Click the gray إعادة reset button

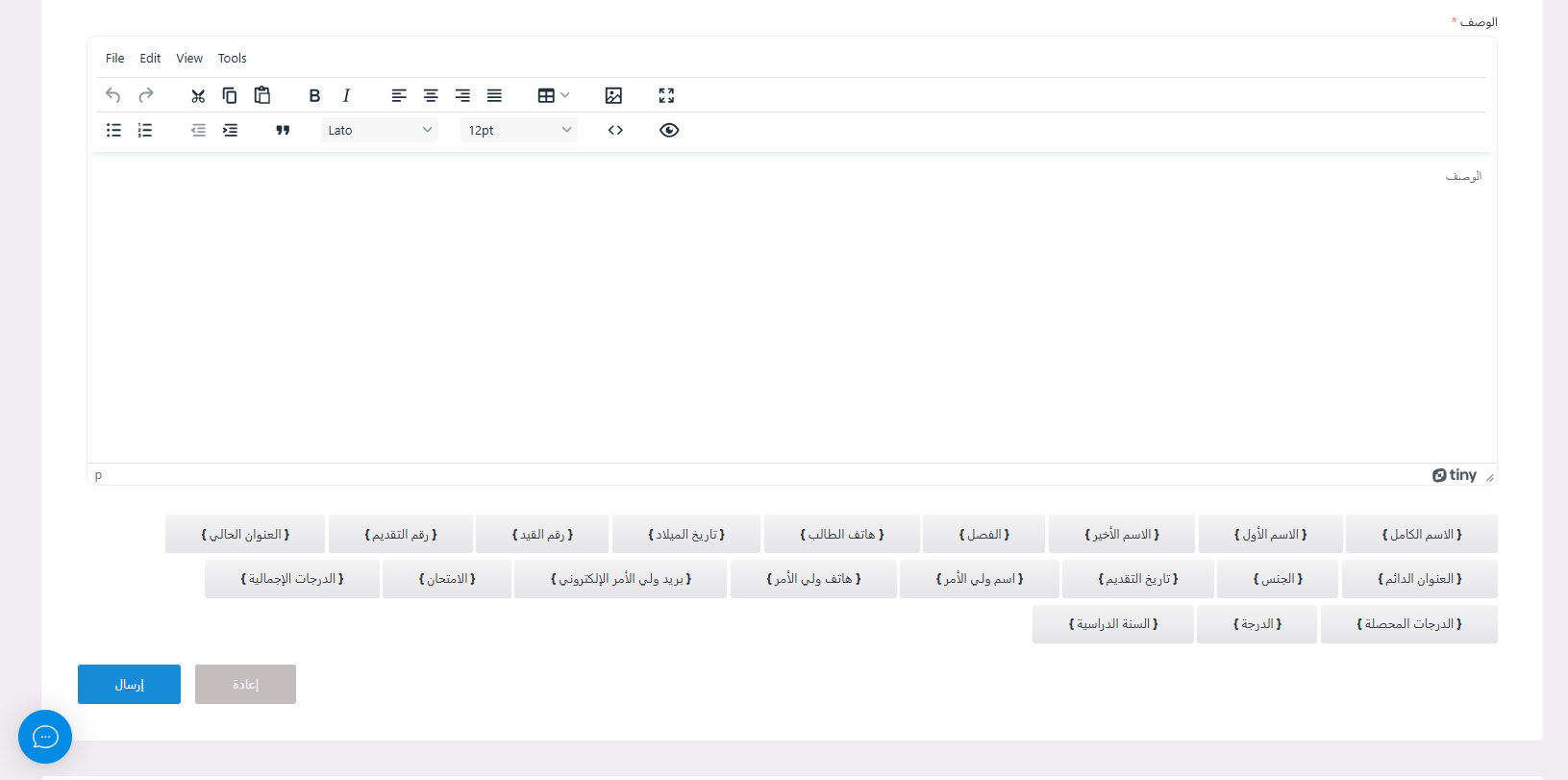point(245,684)
